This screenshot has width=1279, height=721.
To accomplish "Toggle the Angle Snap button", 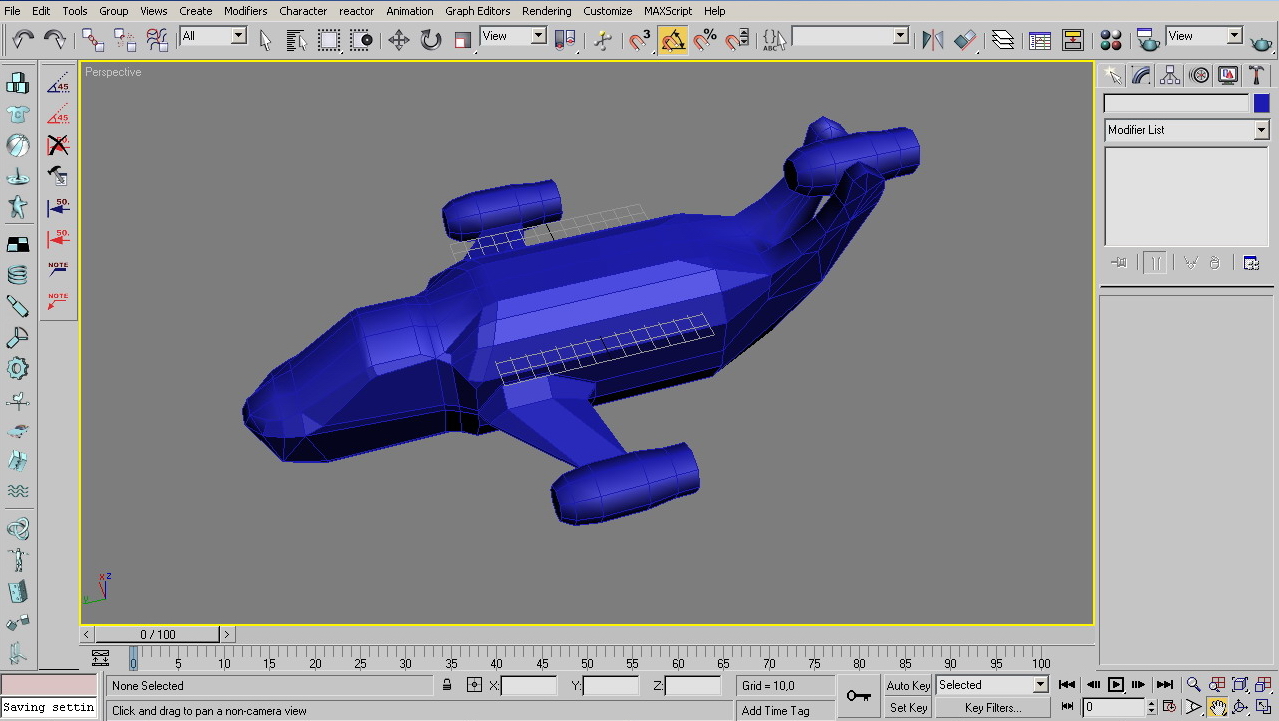I will click(673, 40).
